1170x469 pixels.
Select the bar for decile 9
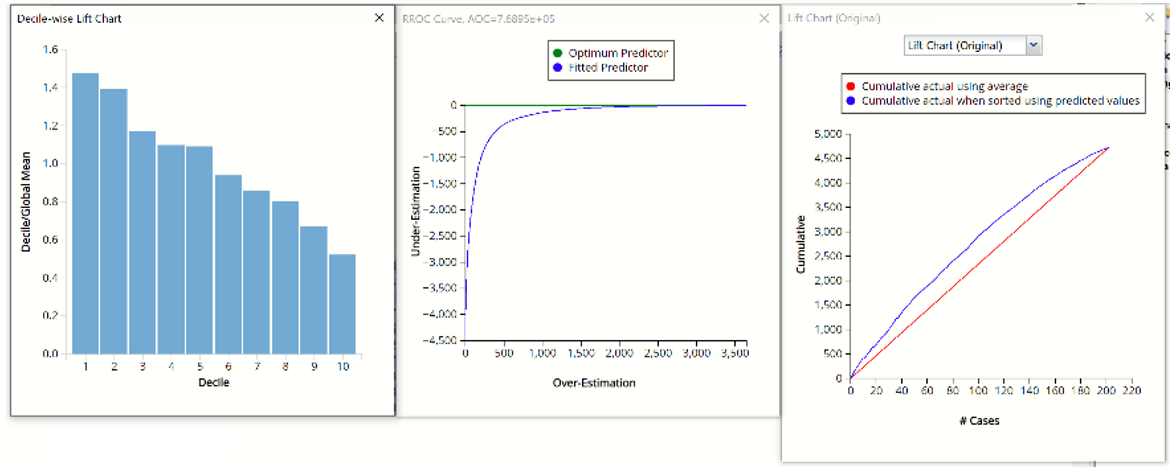point(313,290)
